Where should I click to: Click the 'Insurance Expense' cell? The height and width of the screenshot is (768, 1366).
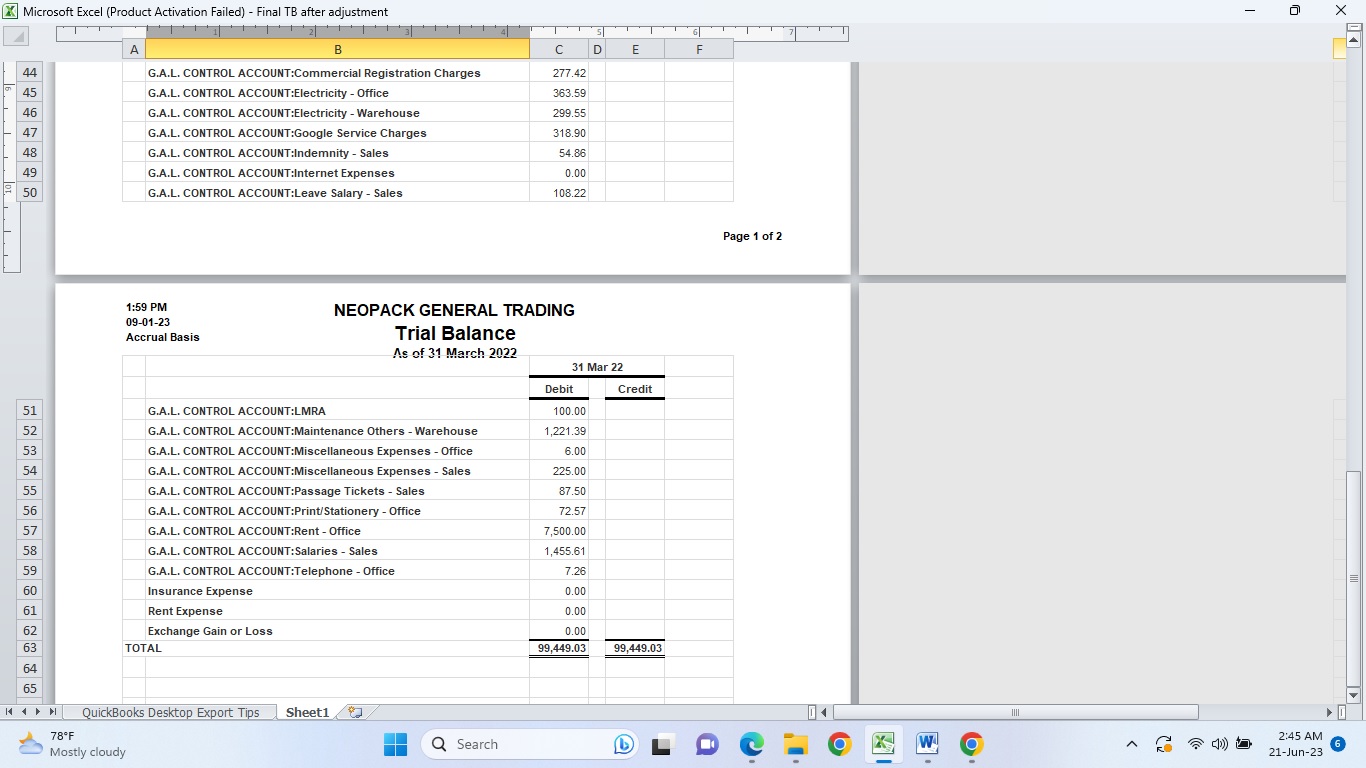(x=337, y=591)
